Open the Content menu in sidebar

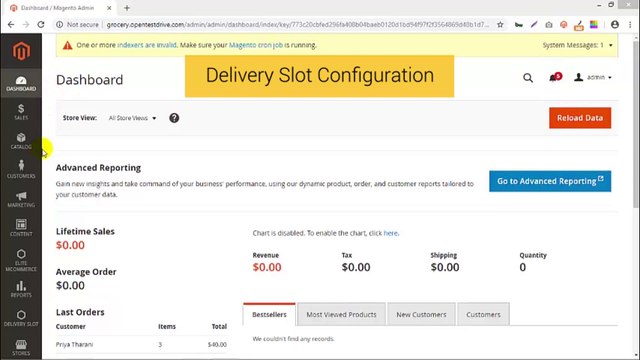click(x=21, y=228)
